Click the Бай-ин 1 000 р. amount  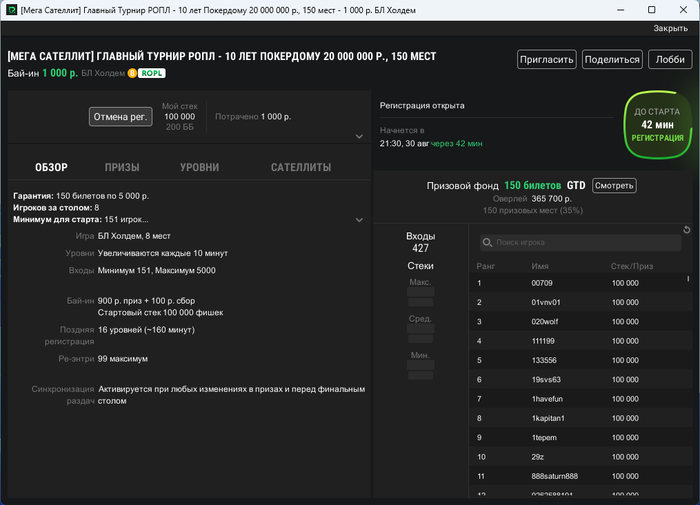[60, 73]
